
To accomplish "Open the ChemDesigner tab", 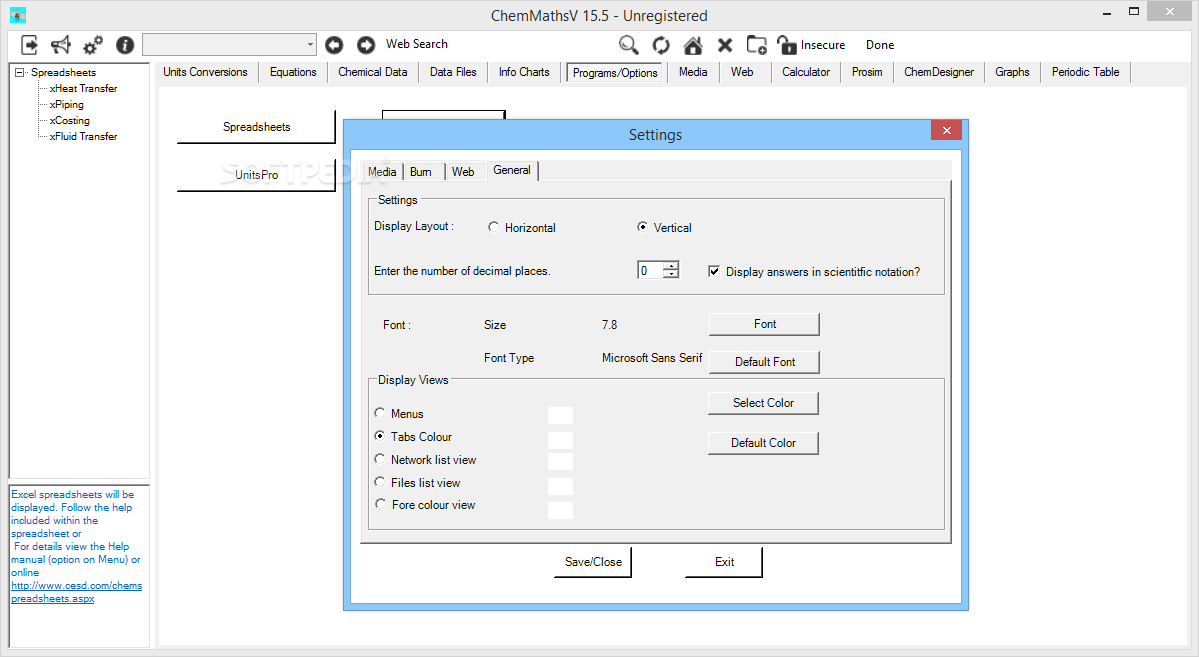I will coord(939,72).
